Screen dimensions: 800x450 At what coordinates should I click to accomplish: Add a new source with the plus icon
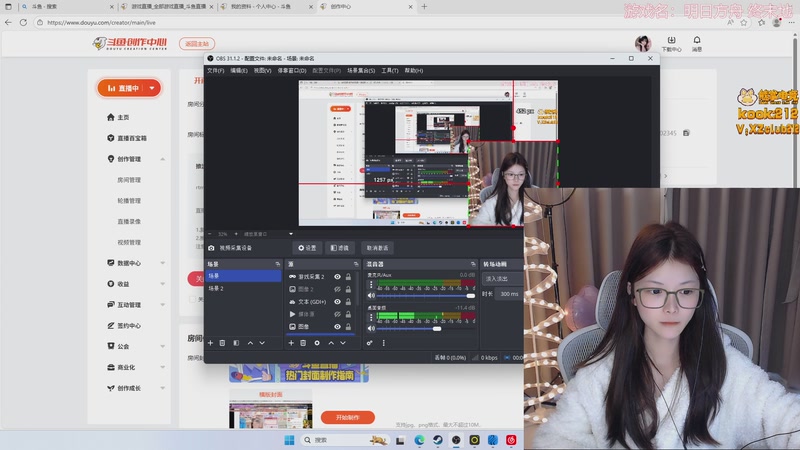[x=291, y=343]
